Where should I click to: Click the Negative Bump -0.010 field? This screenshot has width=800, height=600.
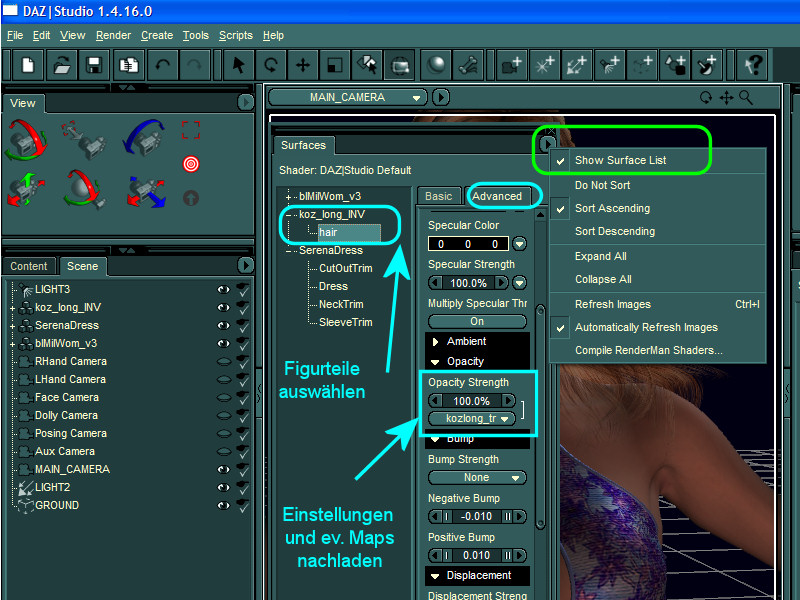coord(478,517)
